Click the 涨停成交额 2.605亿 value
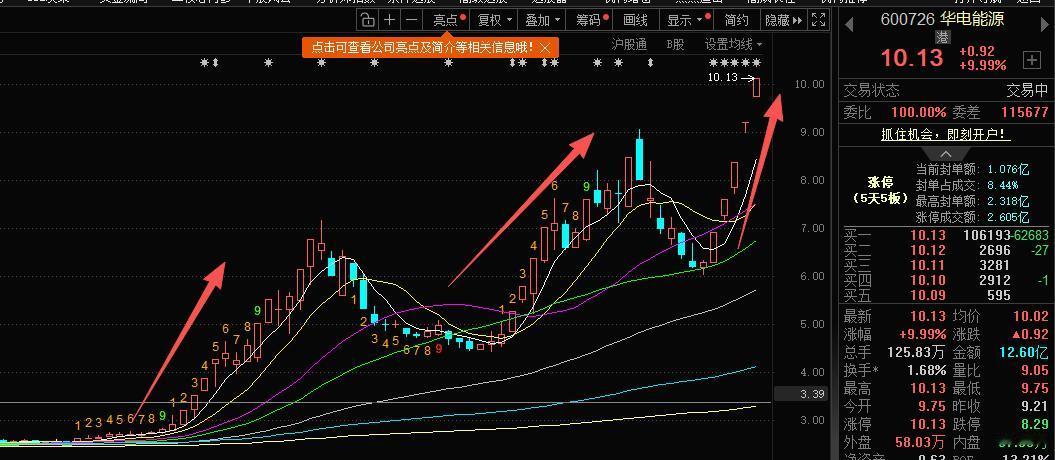The image size is (1055, 460). tap(1008, 217)
